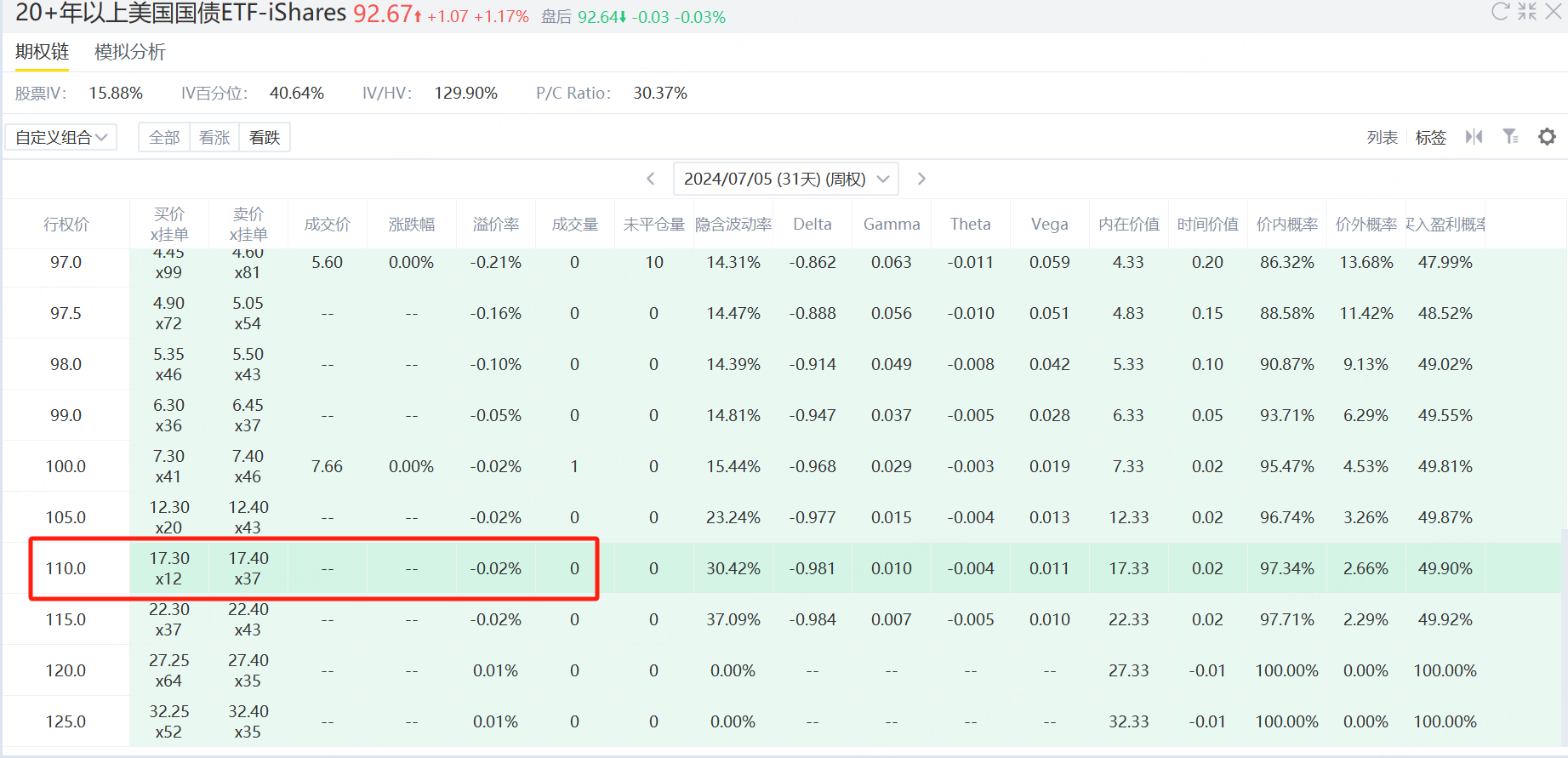Select the 97.0 strike price row

(x=784, y=267)
